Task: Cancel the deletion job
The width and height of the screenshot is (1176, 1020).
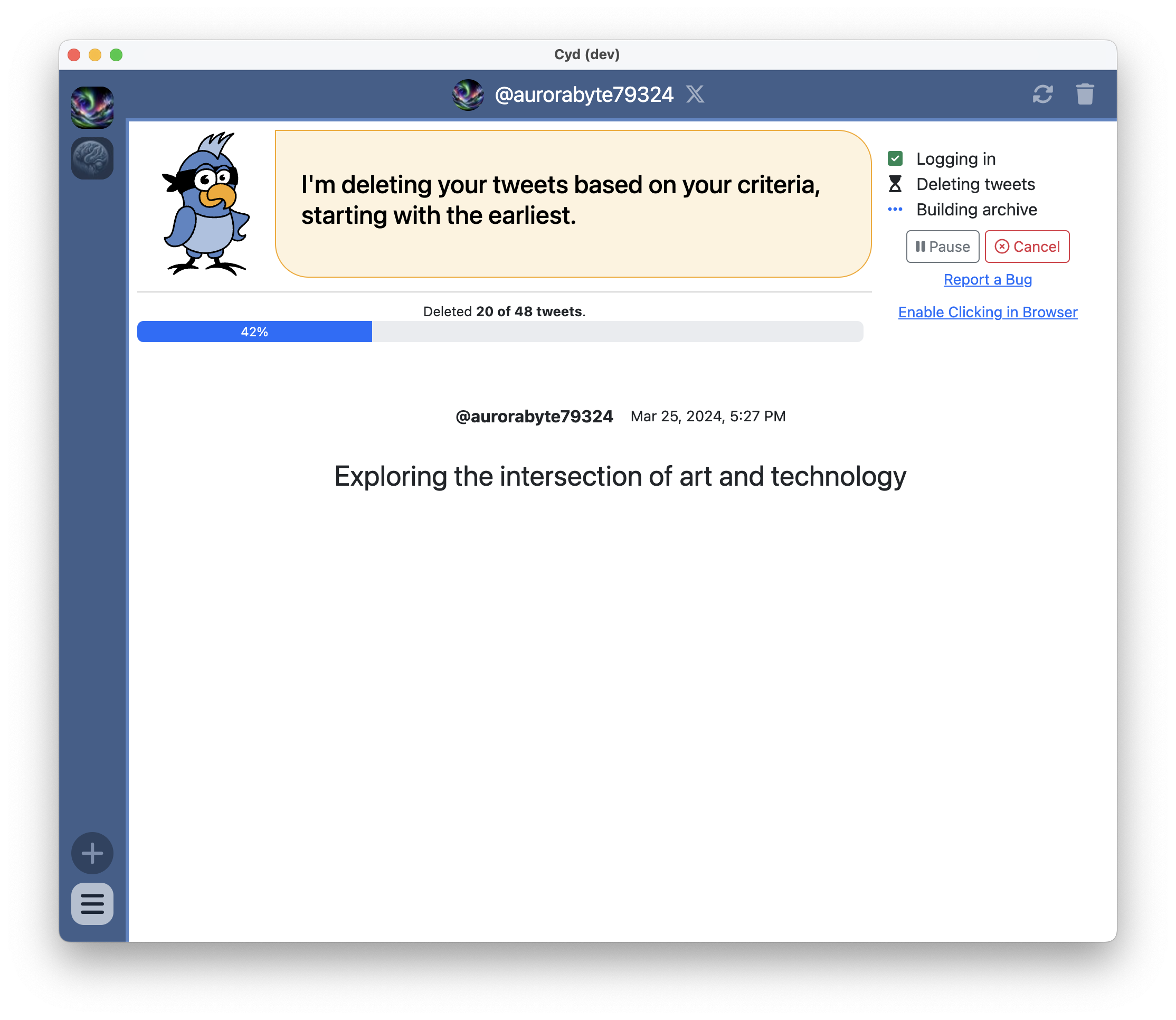Action: [x=1027, y=247]
